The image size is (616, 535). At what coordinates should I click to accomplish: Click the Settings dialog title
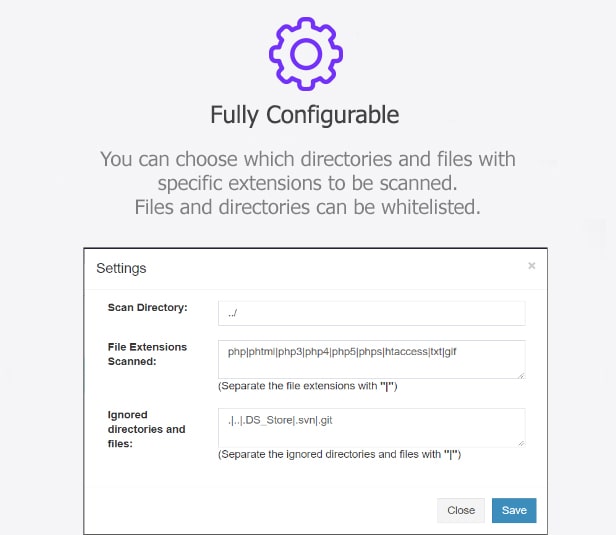coord(121,268)
